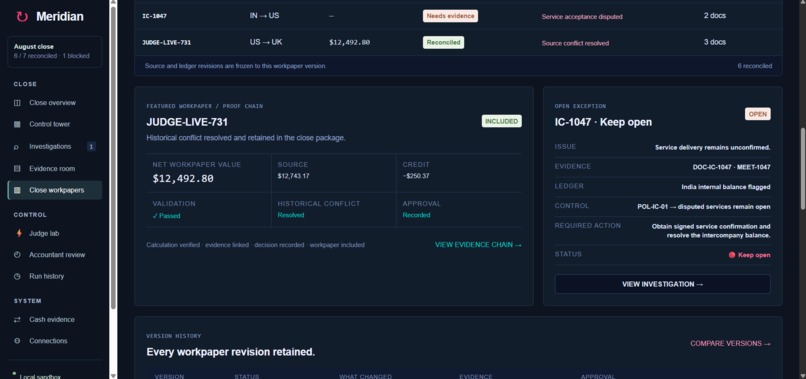The height and width of the screenshot is (379, 806).
Task: Click the Connections sidebar icon
Action: click(17, 341)
